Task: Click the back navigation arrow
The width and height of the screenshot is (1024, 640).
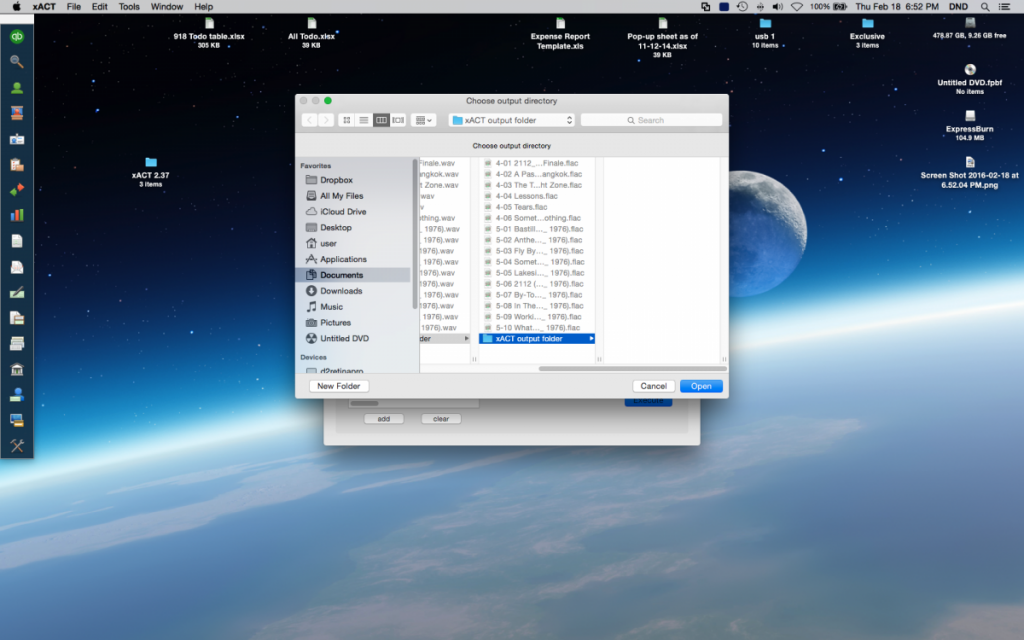Action: [309, 120]
